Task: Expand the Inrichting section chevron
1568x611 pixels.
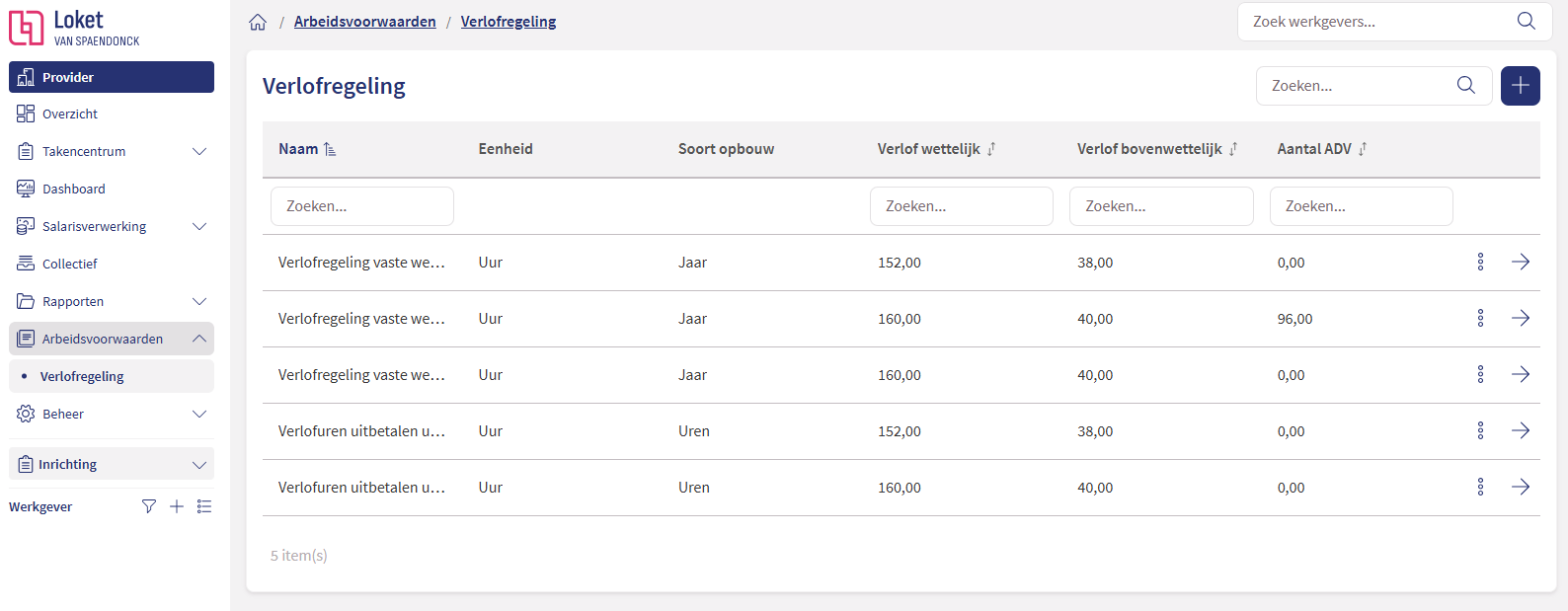Action: pyautogui.click(x=199, y=464)
